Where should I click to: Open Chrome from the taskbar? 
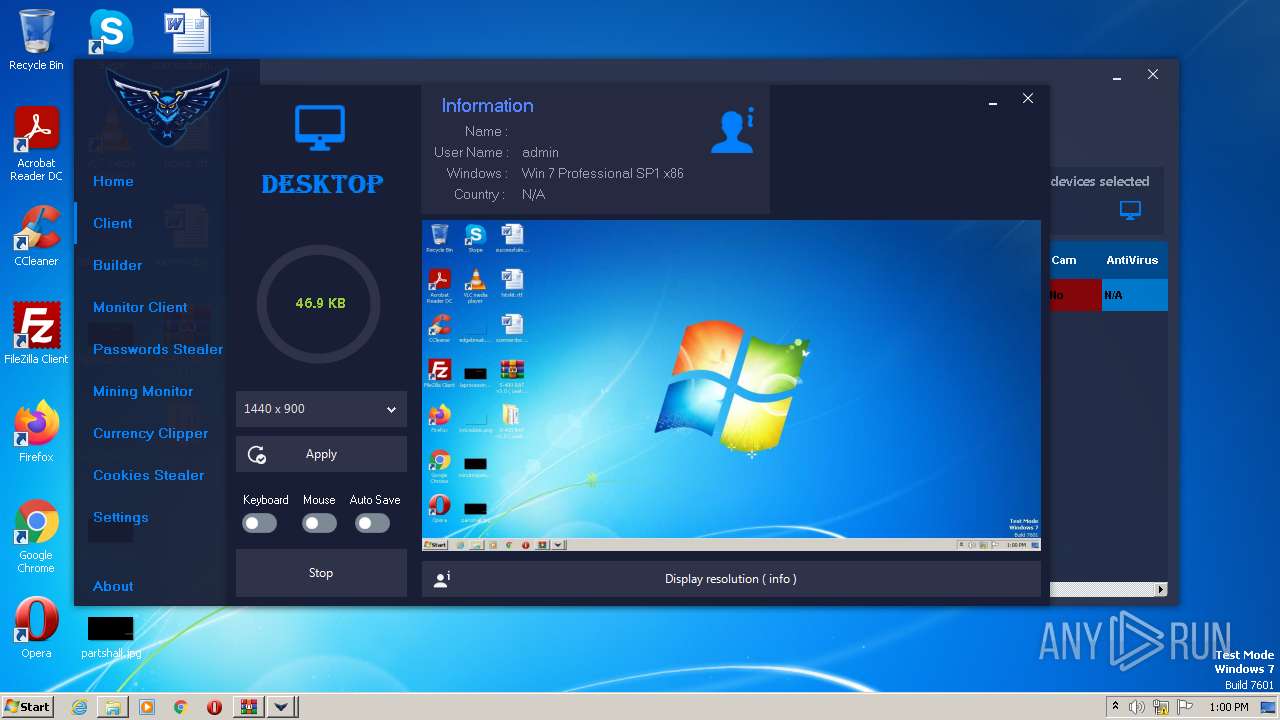tap(180, 707)
